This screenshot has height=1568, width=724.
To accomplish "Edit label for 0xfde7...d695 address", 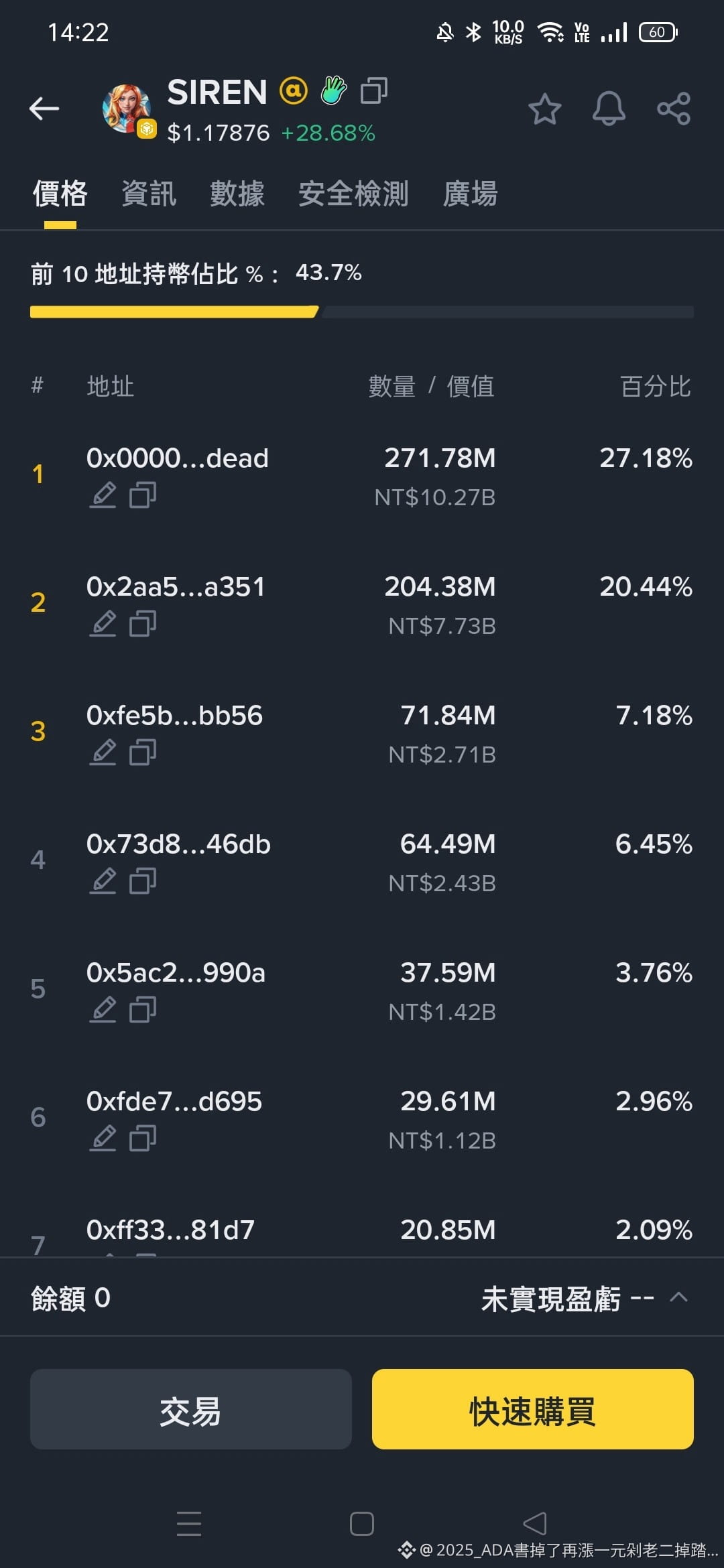I will point(103,1138).
